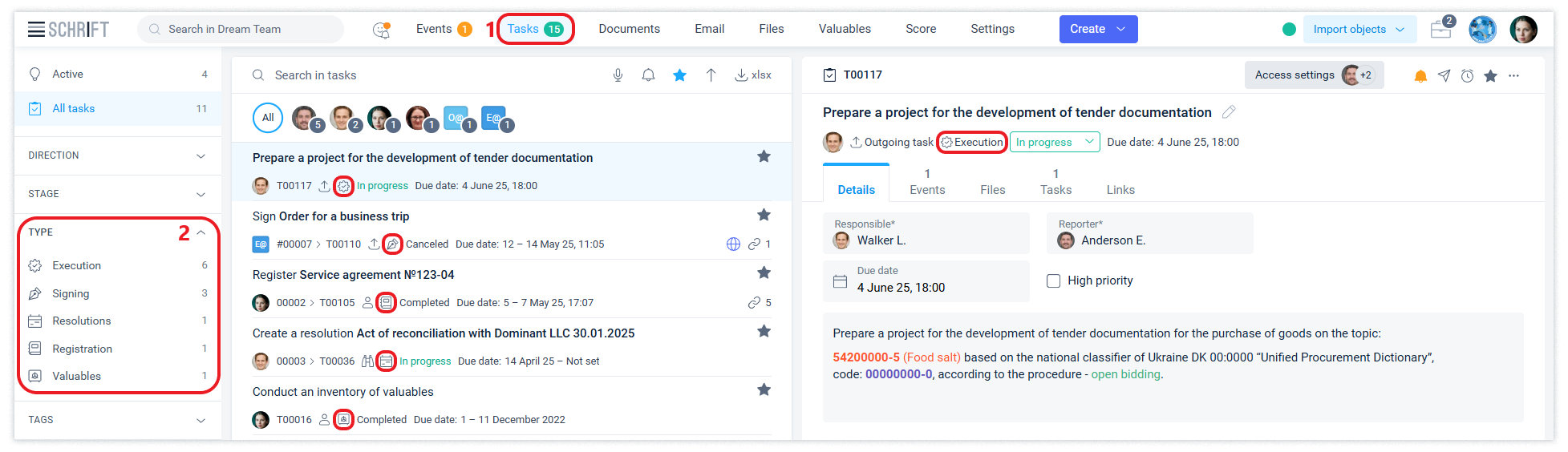The image size is (1568, 452).
Task: Click the bell icon in task search bar
Action: pyautogui.click(x=648, y=75)
